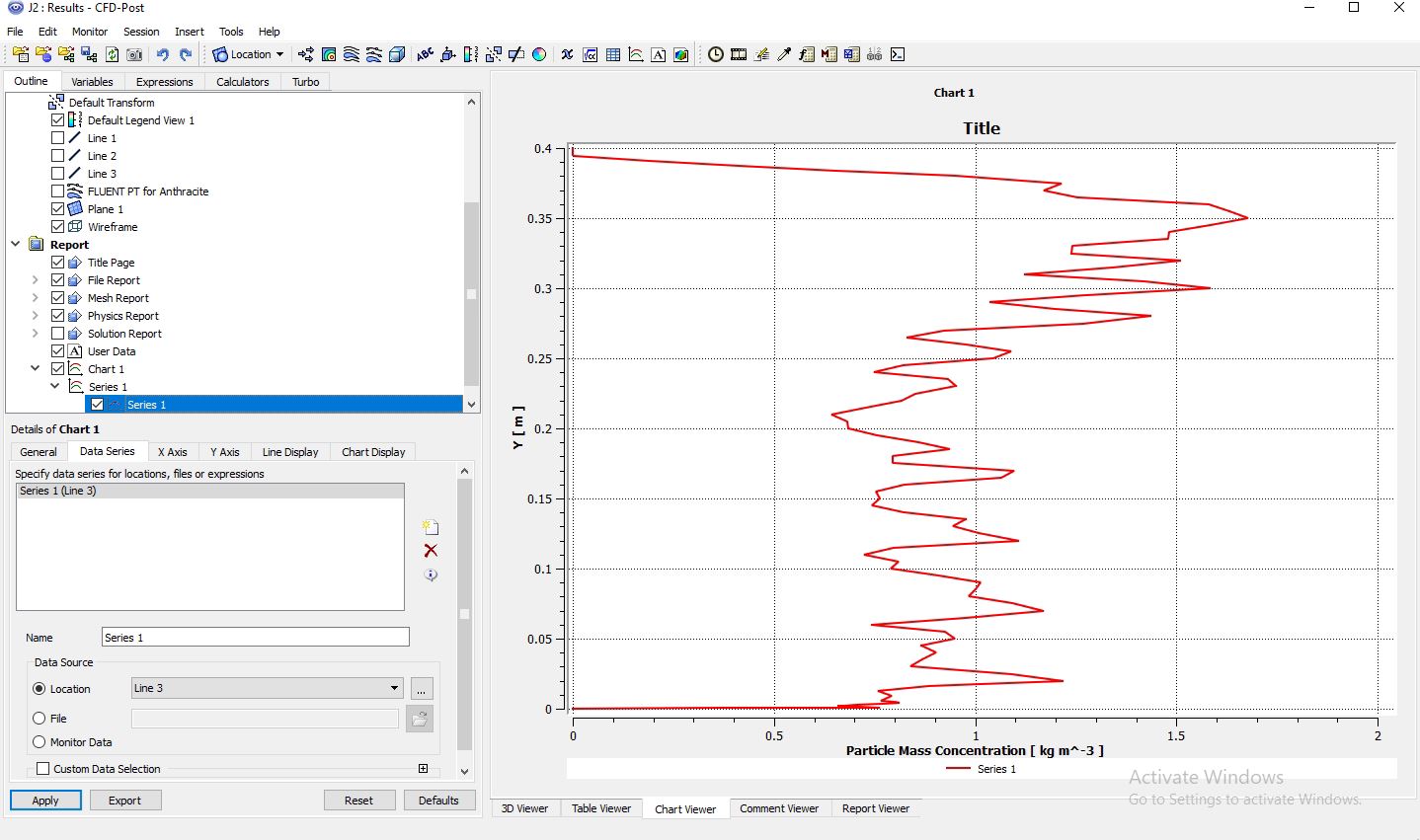Toggle the Line 3 visibility checkbox
Viewport: 1420px width, 840px height.
coord(57,174)
